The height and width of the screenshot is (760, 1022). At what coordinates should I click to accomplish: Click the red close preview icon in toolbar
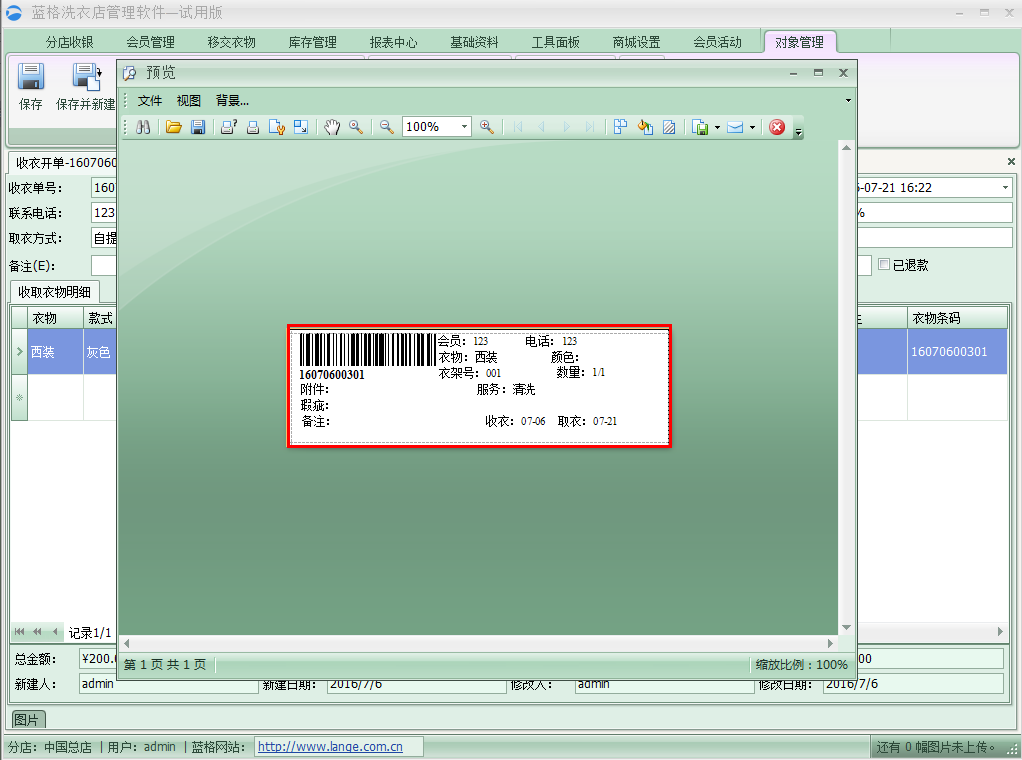point(776,127)
